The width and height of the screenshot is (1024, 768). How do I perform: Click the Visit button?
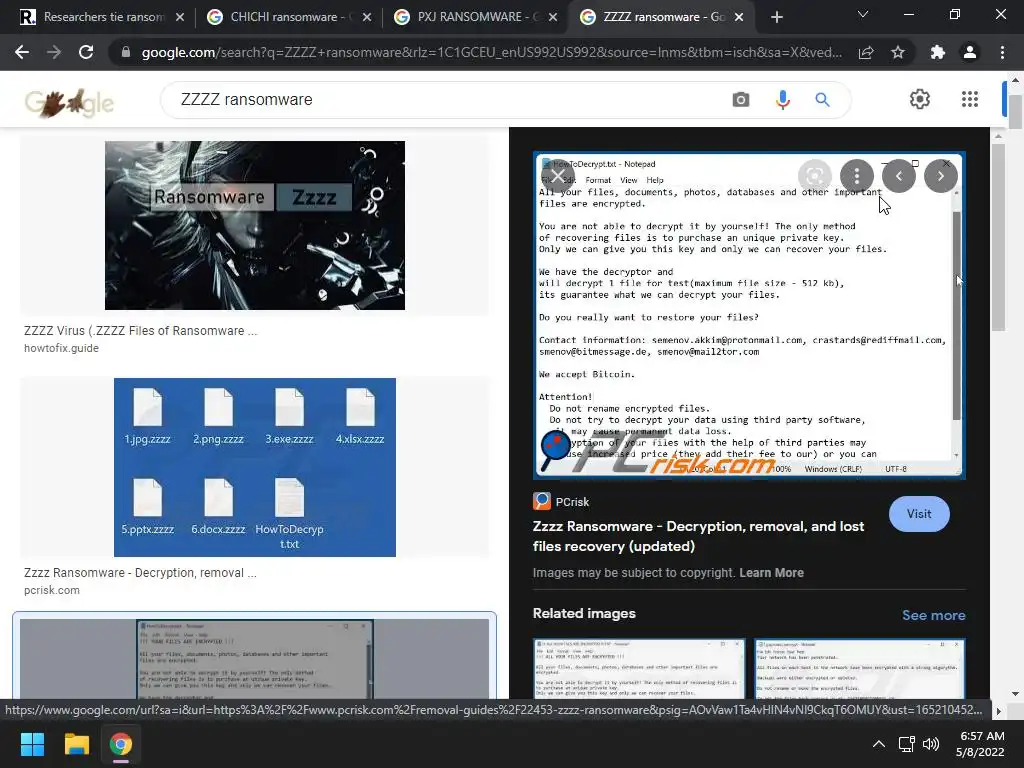coord(919,514)
